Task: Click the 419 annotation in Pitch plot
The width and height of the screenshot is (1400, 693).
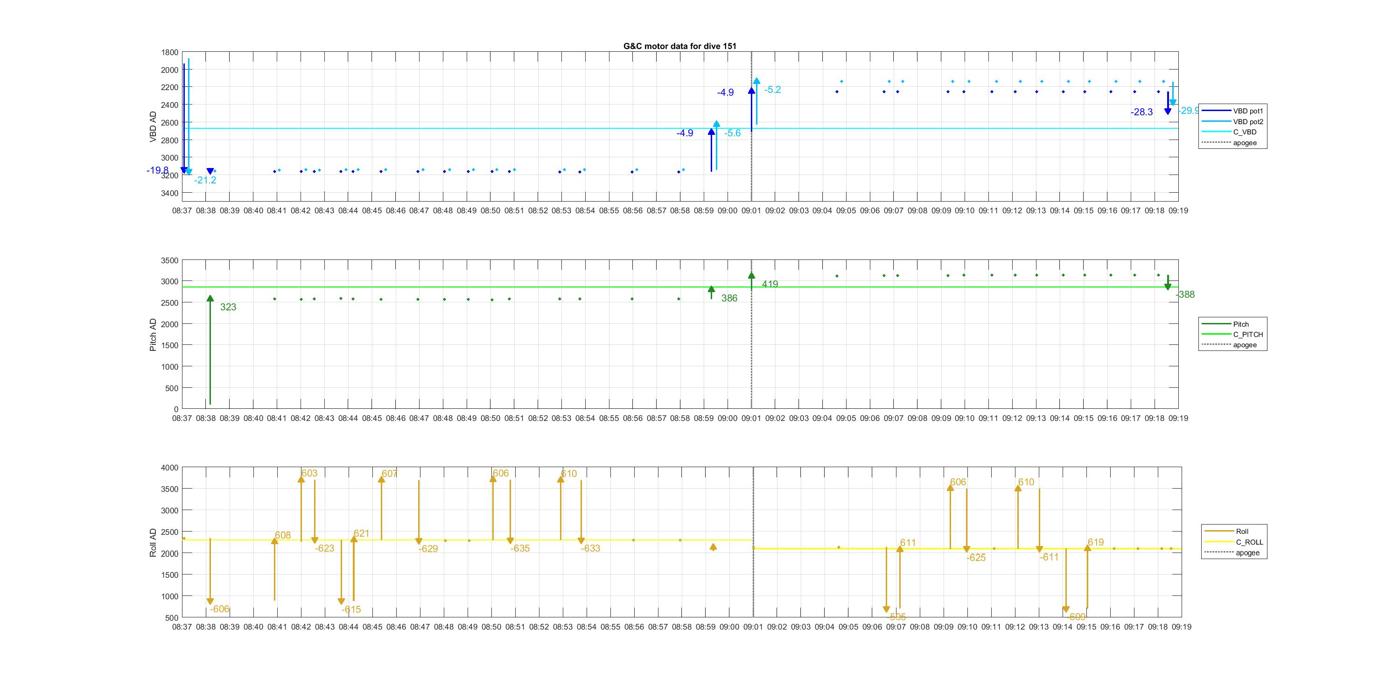Action: pyautogui.click(x=770, y=284)
